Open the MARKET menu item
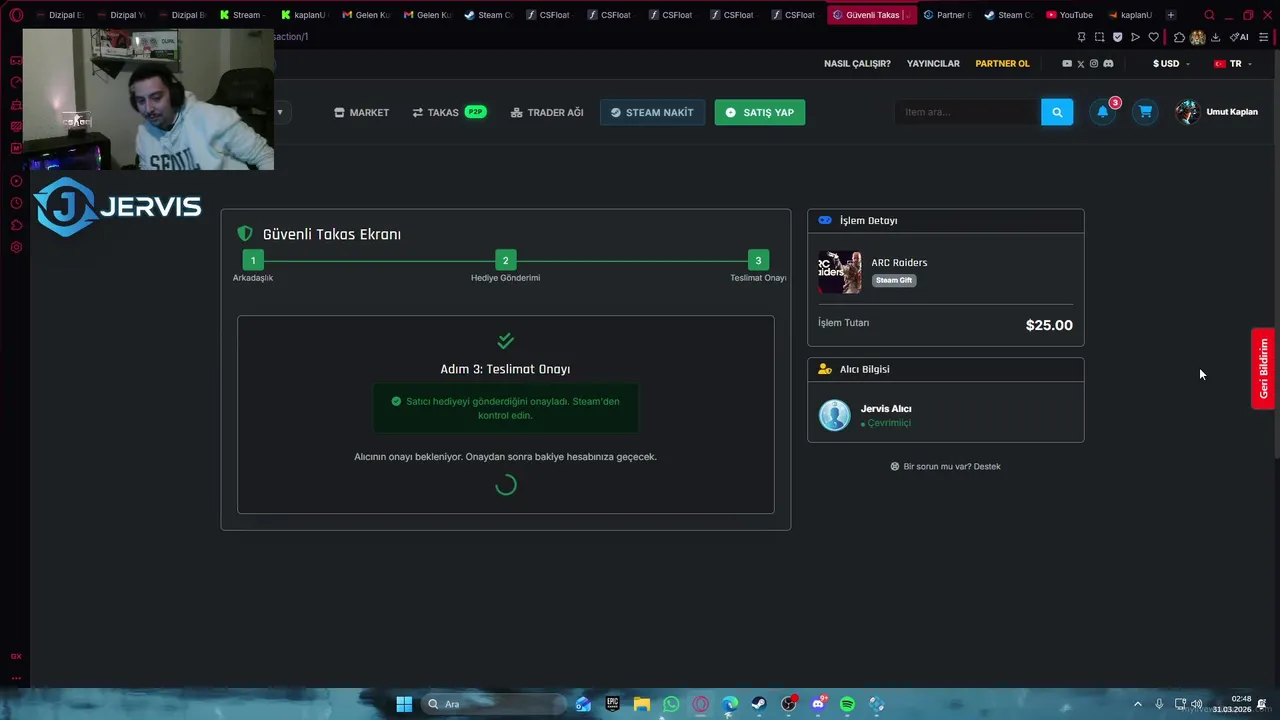This screenshot has height=720, width=1280. point(361,112)
